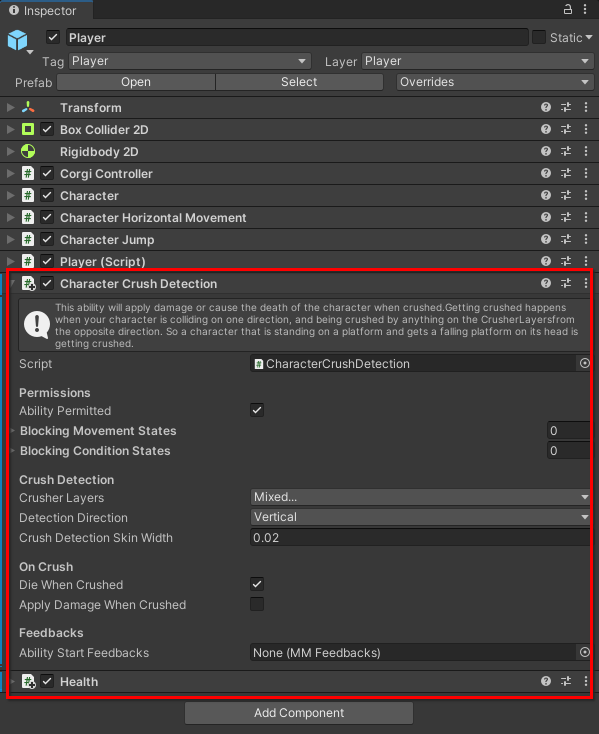This screenshot has height=734, width=599.
Task: Open the Crusher Layers dropdown
Action: pos(420,497)
